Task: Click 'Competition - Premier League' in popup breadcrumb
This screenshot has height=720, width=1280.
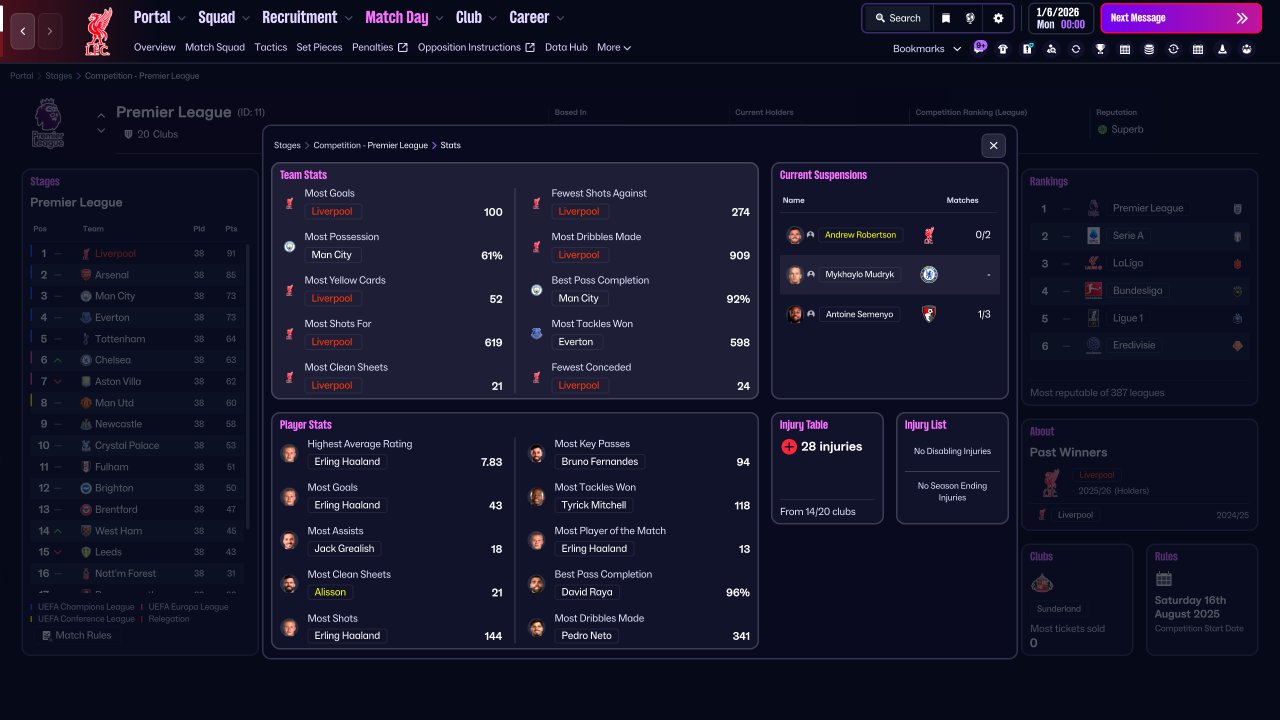Action: (370, 145)
